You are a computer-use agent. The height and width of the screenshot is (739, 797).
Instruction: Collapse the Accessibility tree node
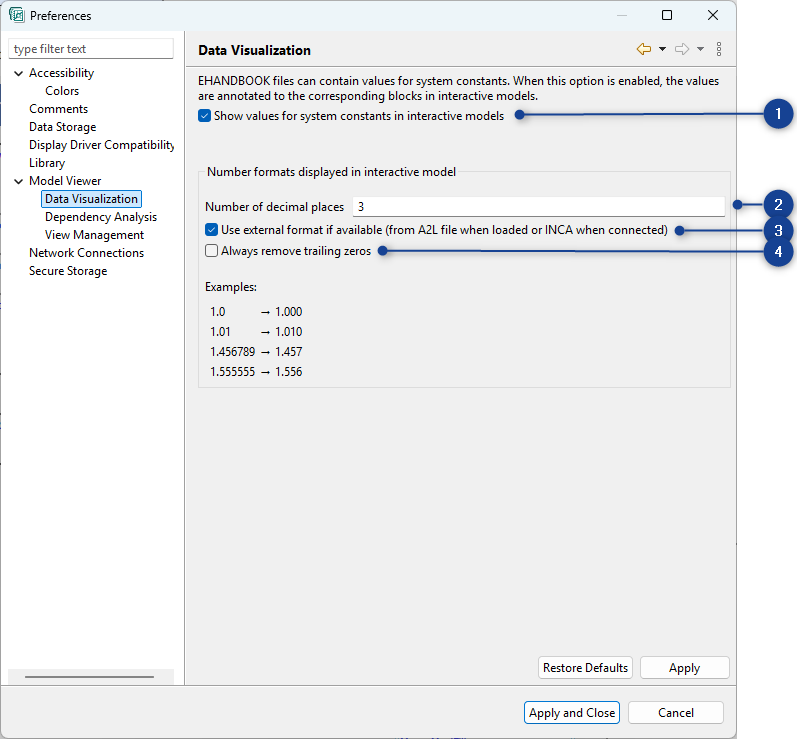pos(19,73)
